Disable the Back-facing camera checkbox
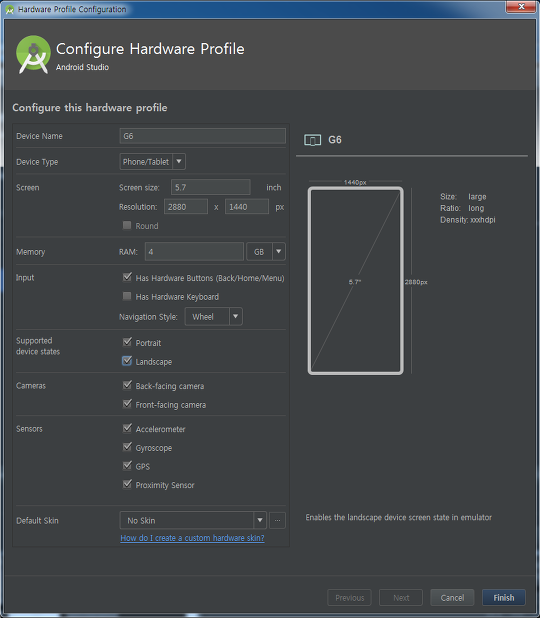The image size is (540, 618). [x=127, y=385]
